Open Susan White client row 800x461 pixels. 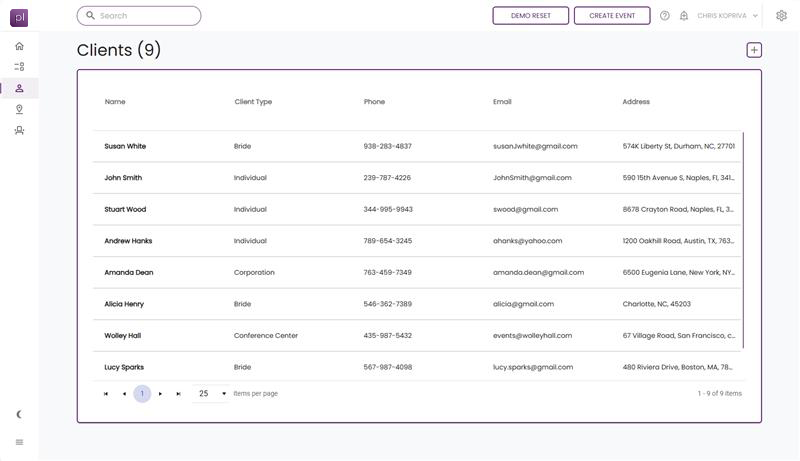tap(417, 146)
